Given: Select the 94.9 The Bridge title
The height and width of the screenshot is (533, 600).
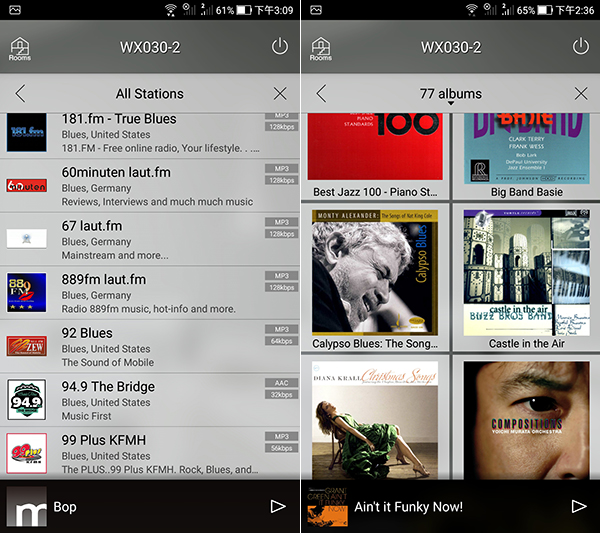Looking at the screenshot, I should coord(108,386).
